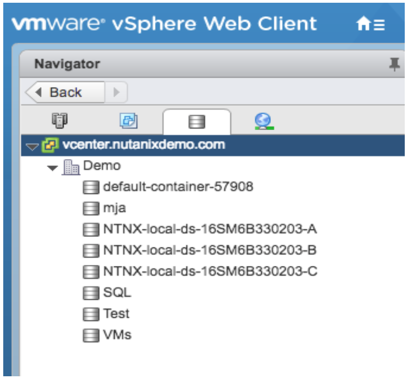406x378 pixels.
Task: Pin the Navigator panel
Action: [394, 64]
